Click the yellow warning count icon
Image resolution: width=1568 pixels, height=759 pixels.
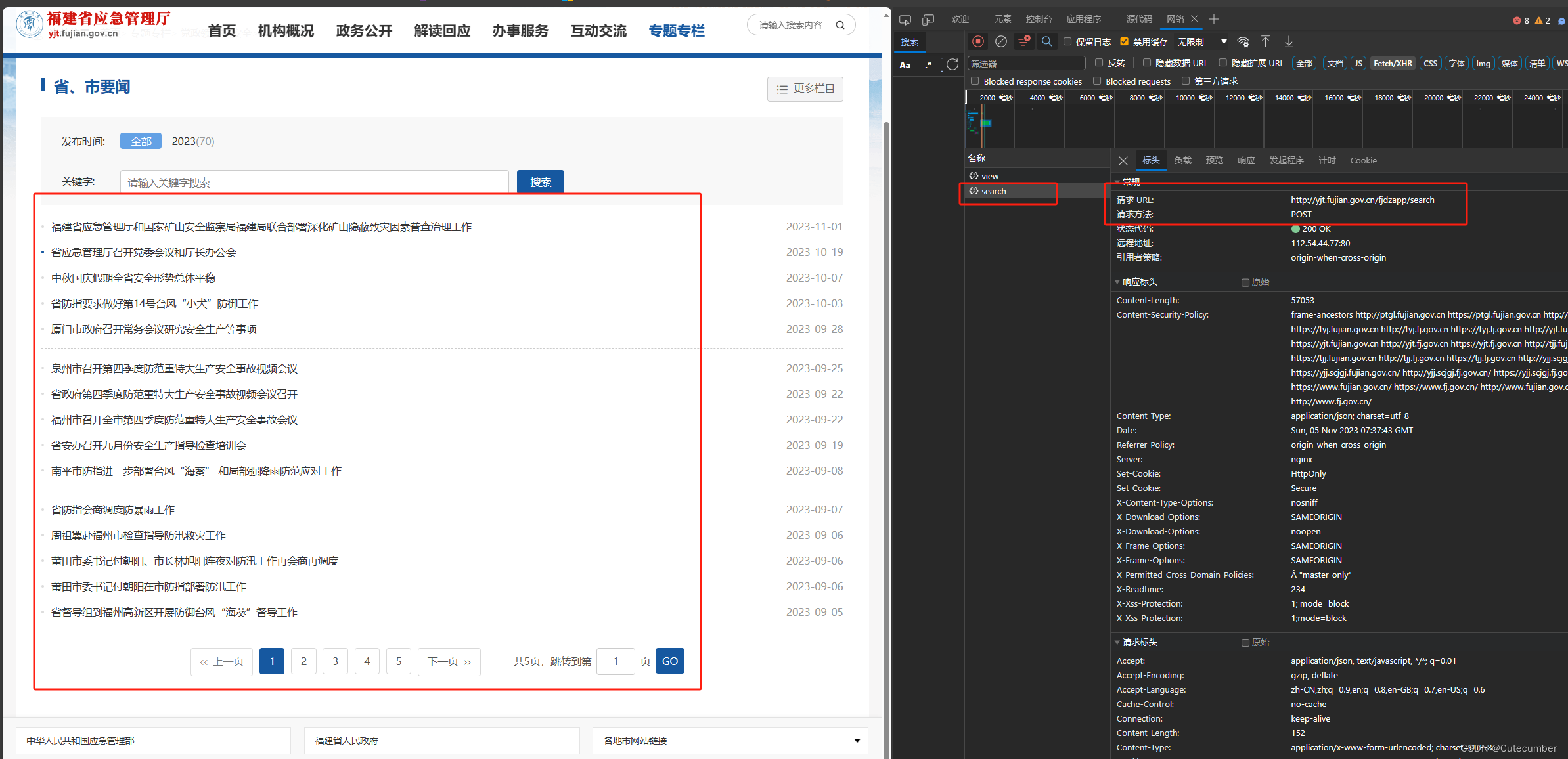pyautogui.click(x=1538, y=20)
